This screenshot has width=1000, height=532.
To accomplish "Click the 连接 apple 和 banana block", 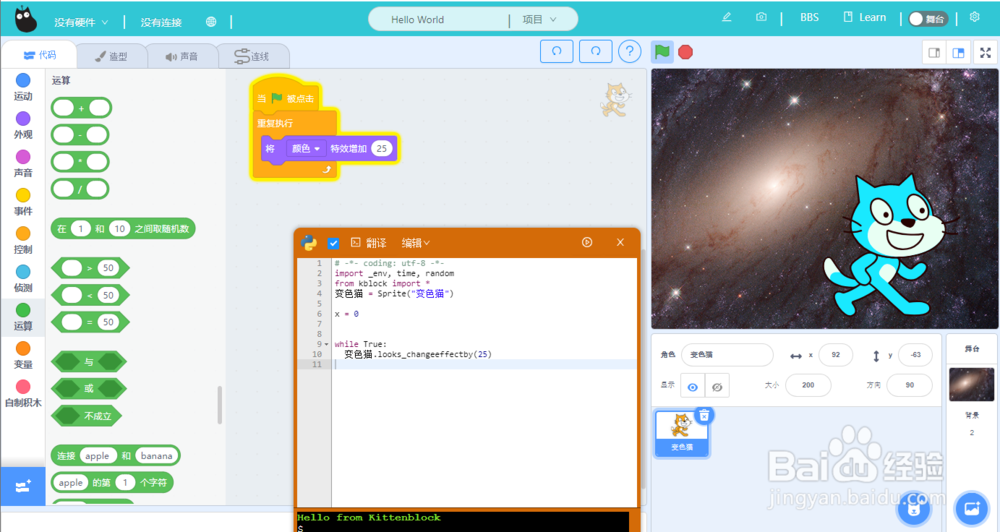I will (115, 455).
